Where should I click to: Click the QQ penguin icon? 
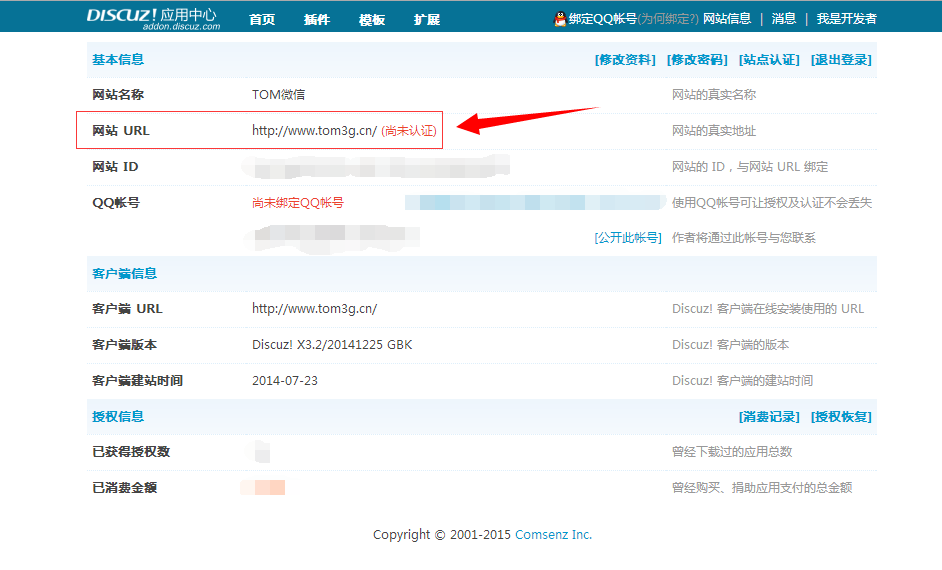coord(560,19)
